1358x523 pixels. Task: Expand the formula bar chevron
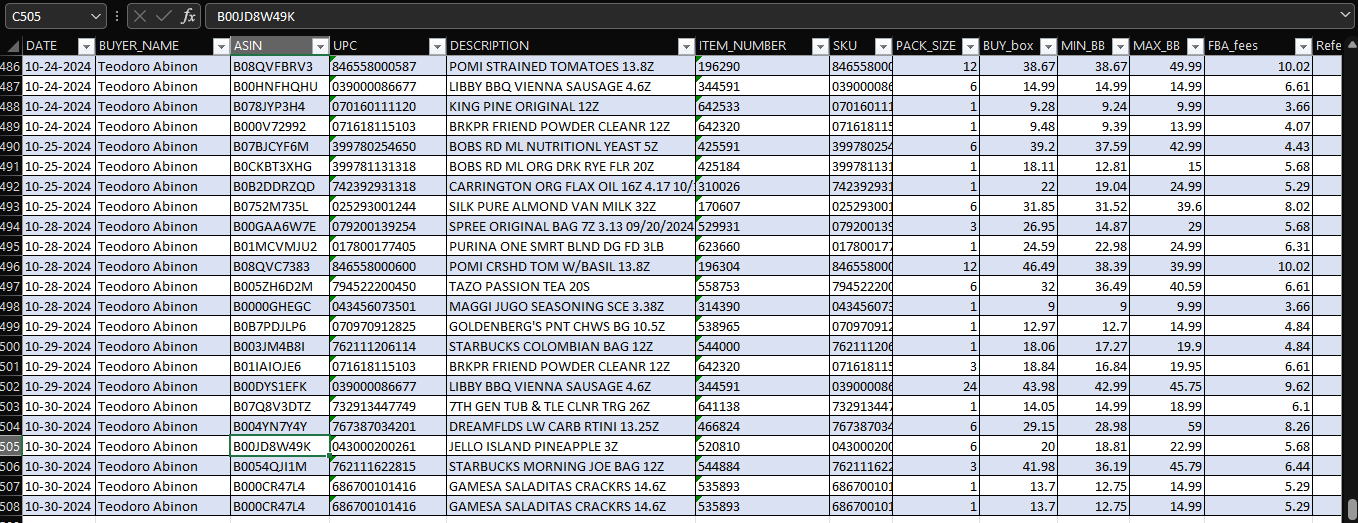tap(1345, 16)
